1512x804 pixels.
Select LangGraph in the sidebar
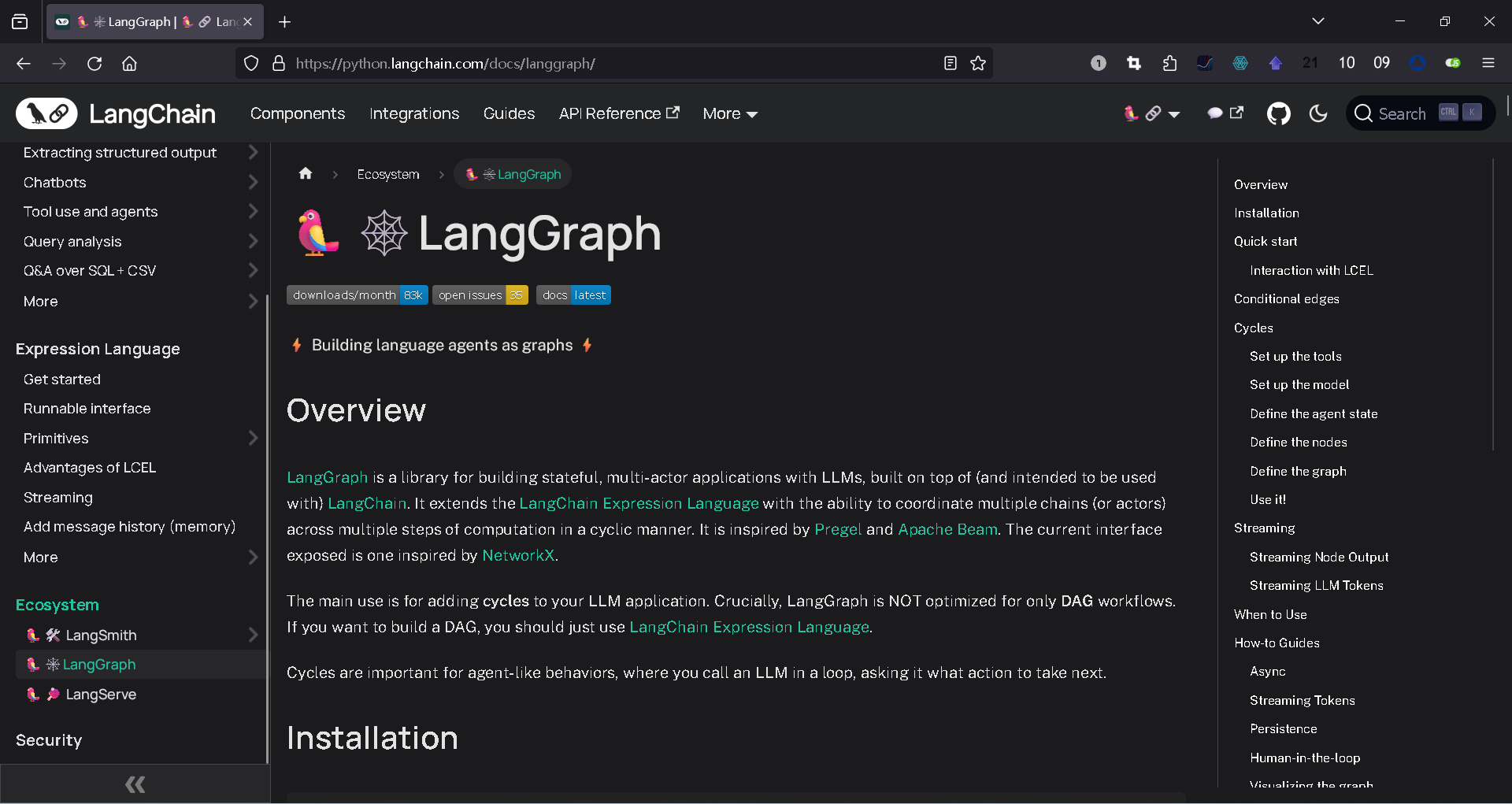point(140,664)
